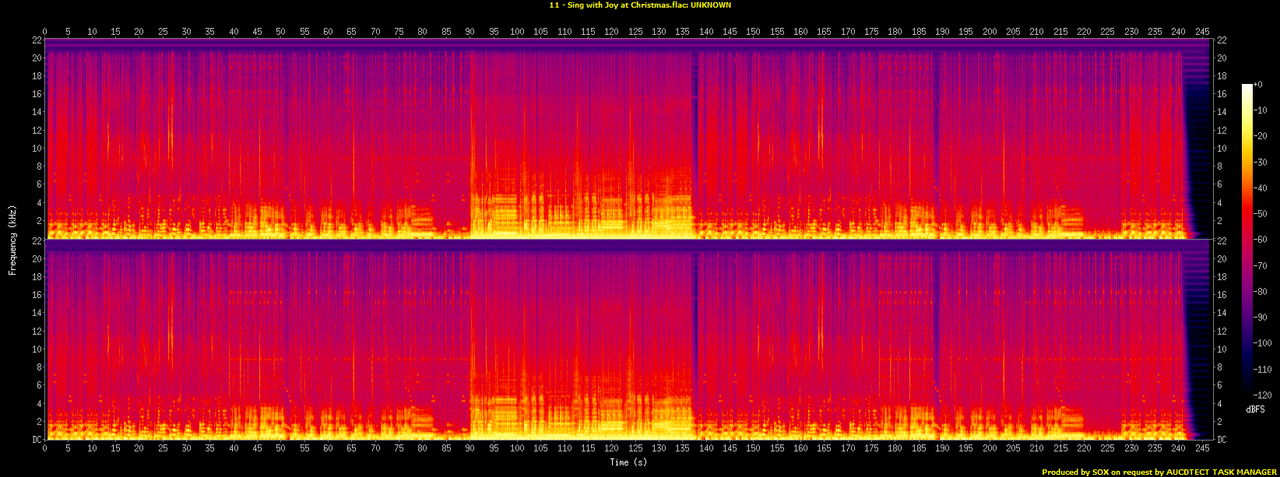Viewport: 1280px width, 477px height.
Task: Click the title '11 - Sing with Joy at Christmas.flac: UNKNOWN'
Action: click(640, 5)
